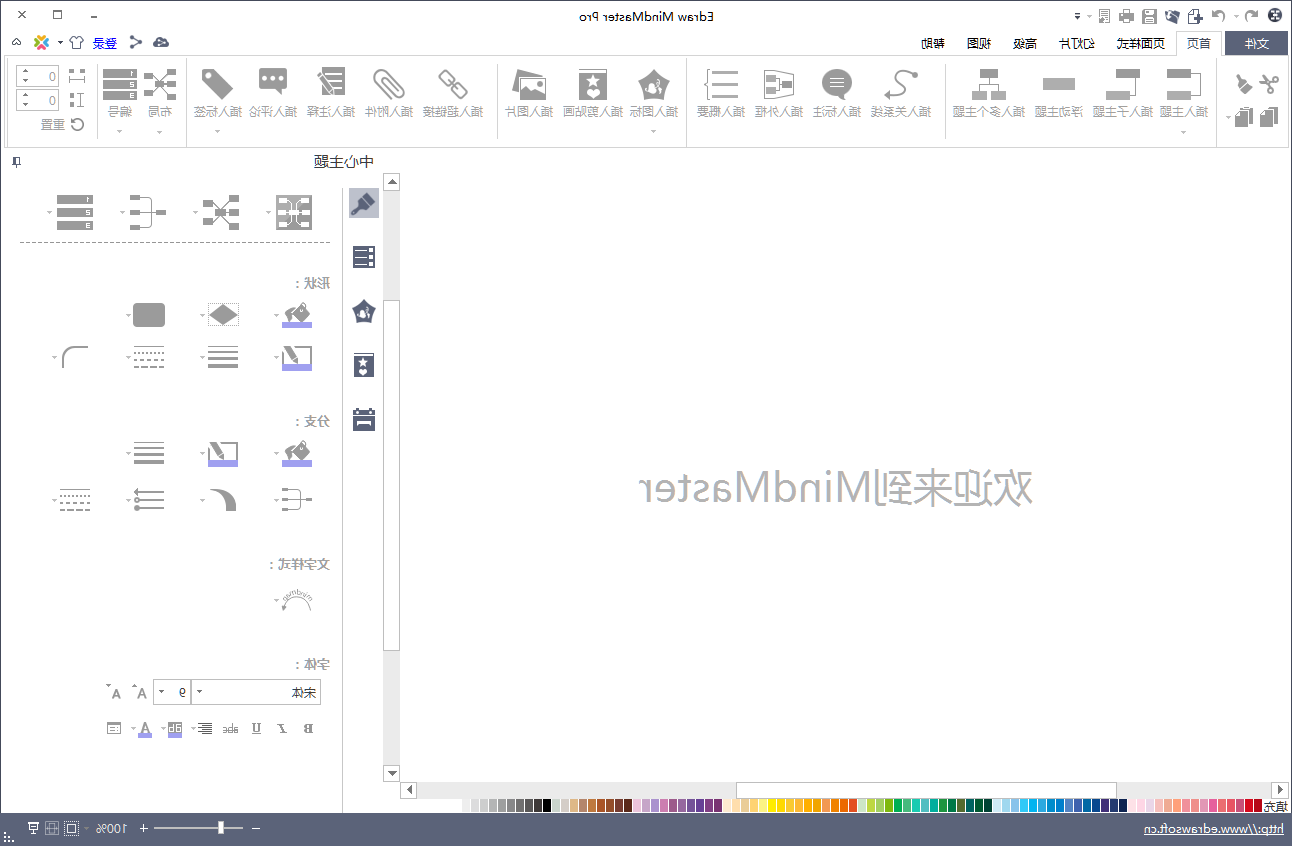Click the print icon in the title bar

[x=1126, y=15]
